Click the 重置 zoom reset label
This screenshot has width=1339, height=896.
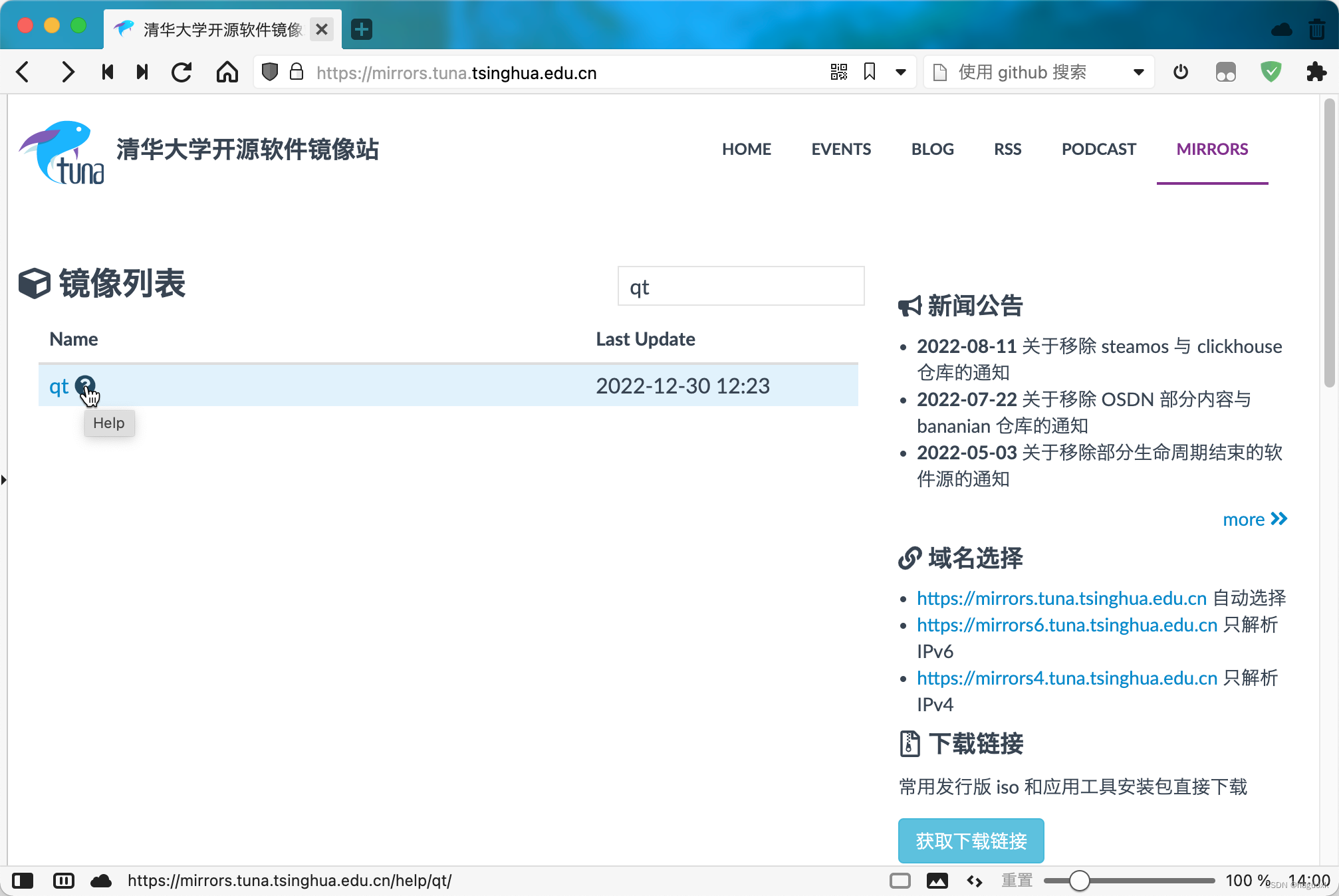pyautogui.click(x=1016, y=881)
